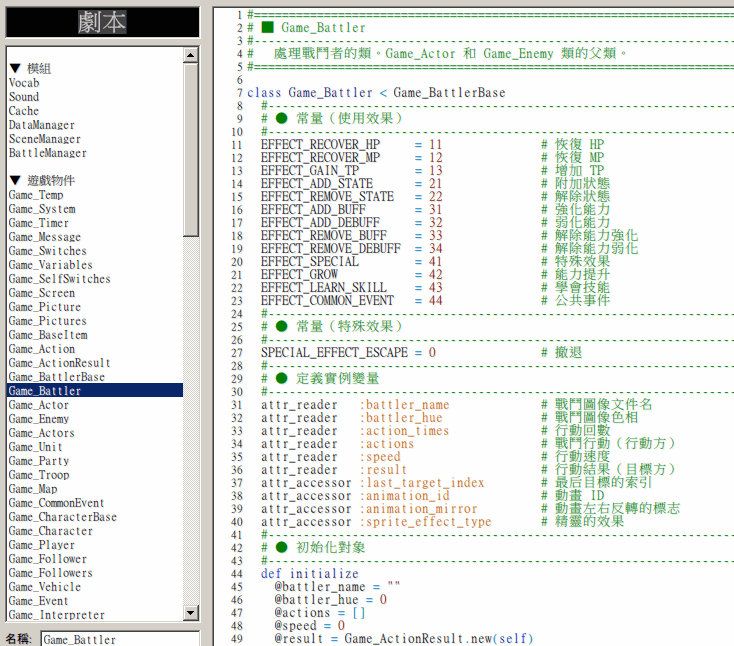This screenshot has height=646, width=734.
Task: Click the EFFECT_GAIN_TP constant line
Action: (x=352, y=171)
